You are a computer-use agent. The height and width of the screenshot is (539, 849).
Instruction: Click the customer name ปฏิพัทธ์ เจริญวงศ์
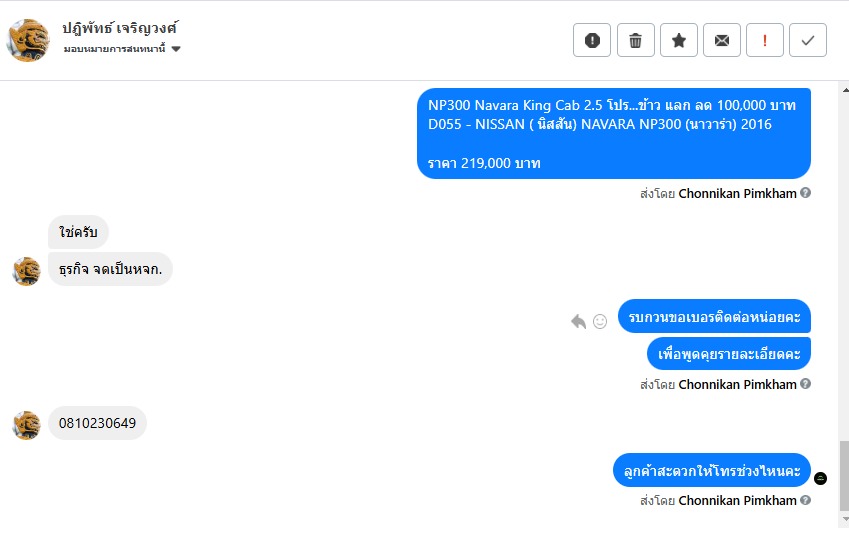120,28
